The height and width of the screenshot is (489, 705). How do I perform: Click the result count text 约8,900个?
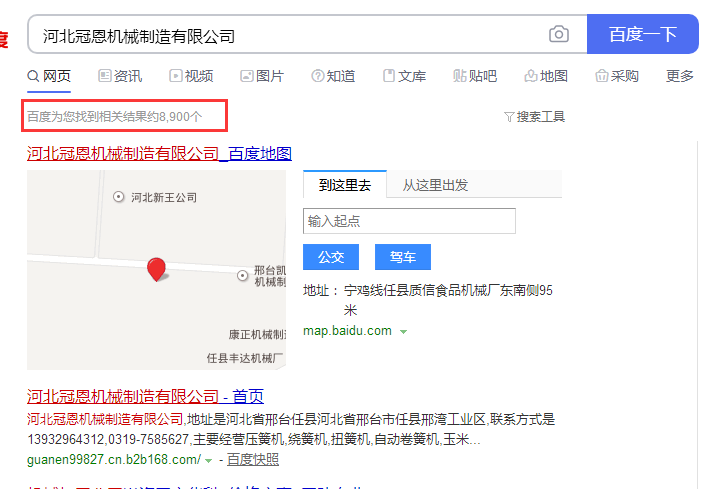click(174, 117)
